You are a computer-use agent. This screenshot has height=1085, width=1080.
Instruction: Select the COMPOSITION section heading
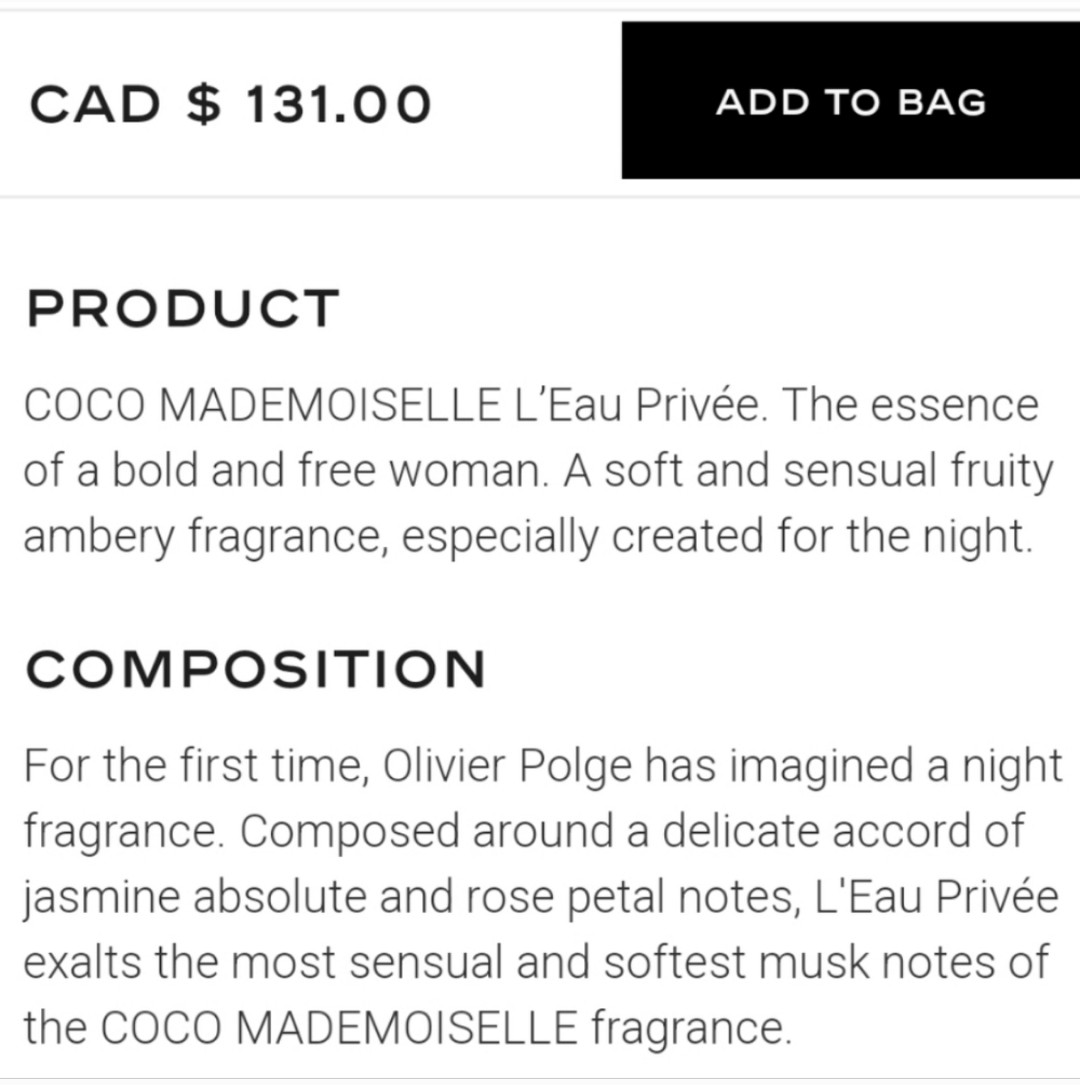[x=256, y=669]
